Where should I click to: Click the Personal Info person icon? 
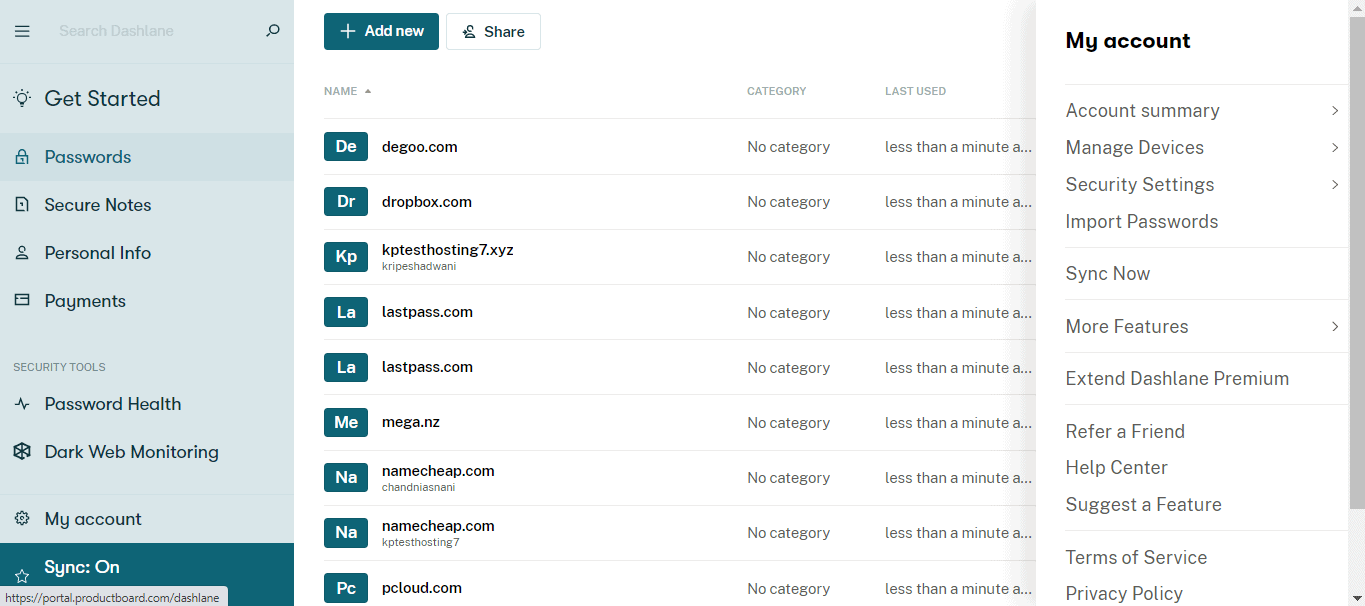point(22,253)
